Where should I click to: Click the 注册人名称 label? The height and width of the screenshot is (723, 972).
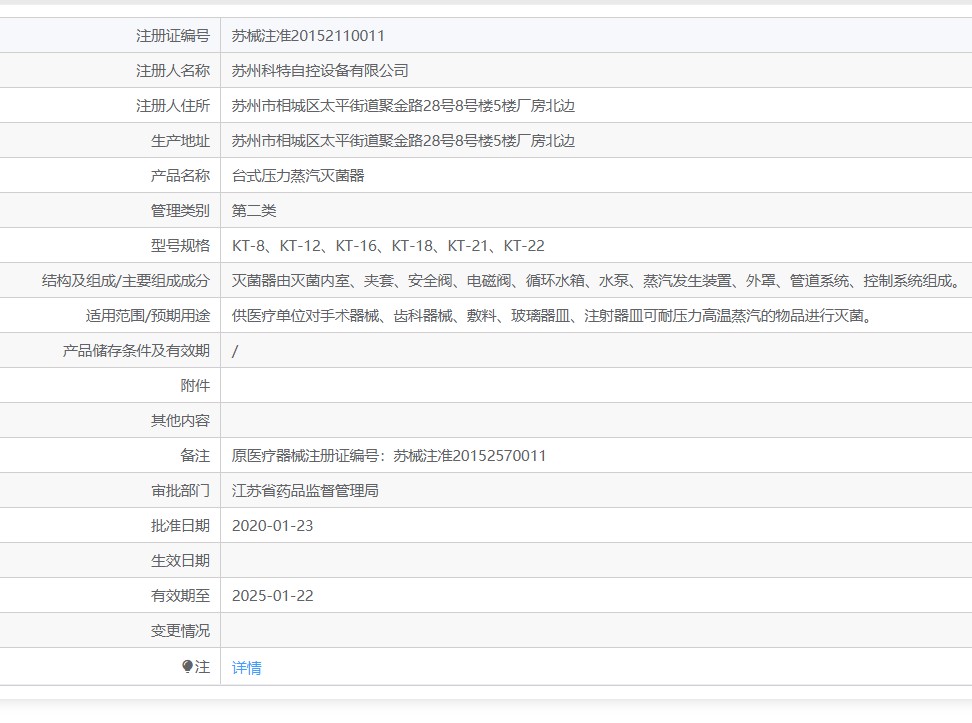coord(173,71)
